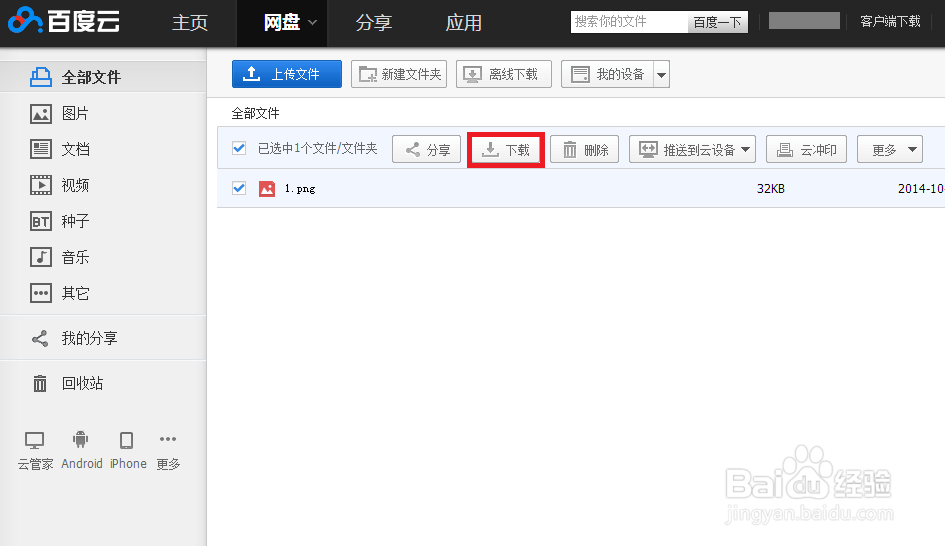Uncheck the 1.png file checkbox

click(x=239, y=188)
